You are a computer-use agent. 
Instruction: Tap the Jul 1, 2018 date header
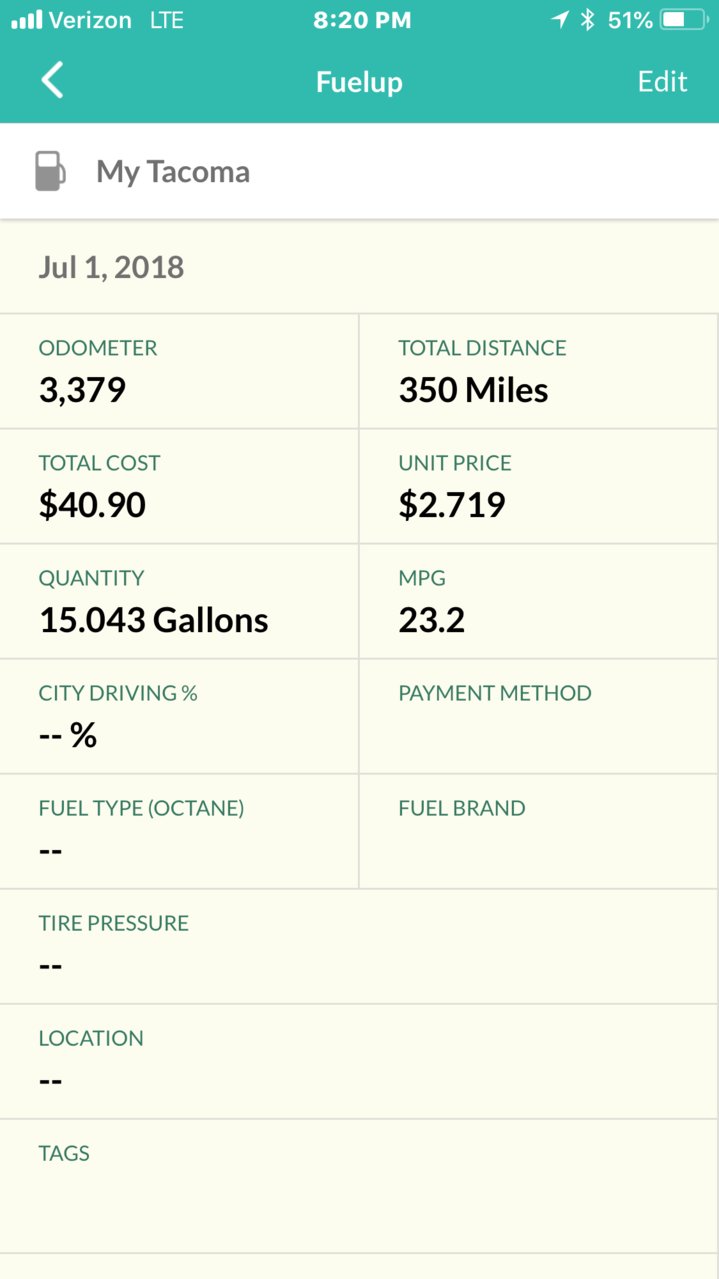point(111,267)
